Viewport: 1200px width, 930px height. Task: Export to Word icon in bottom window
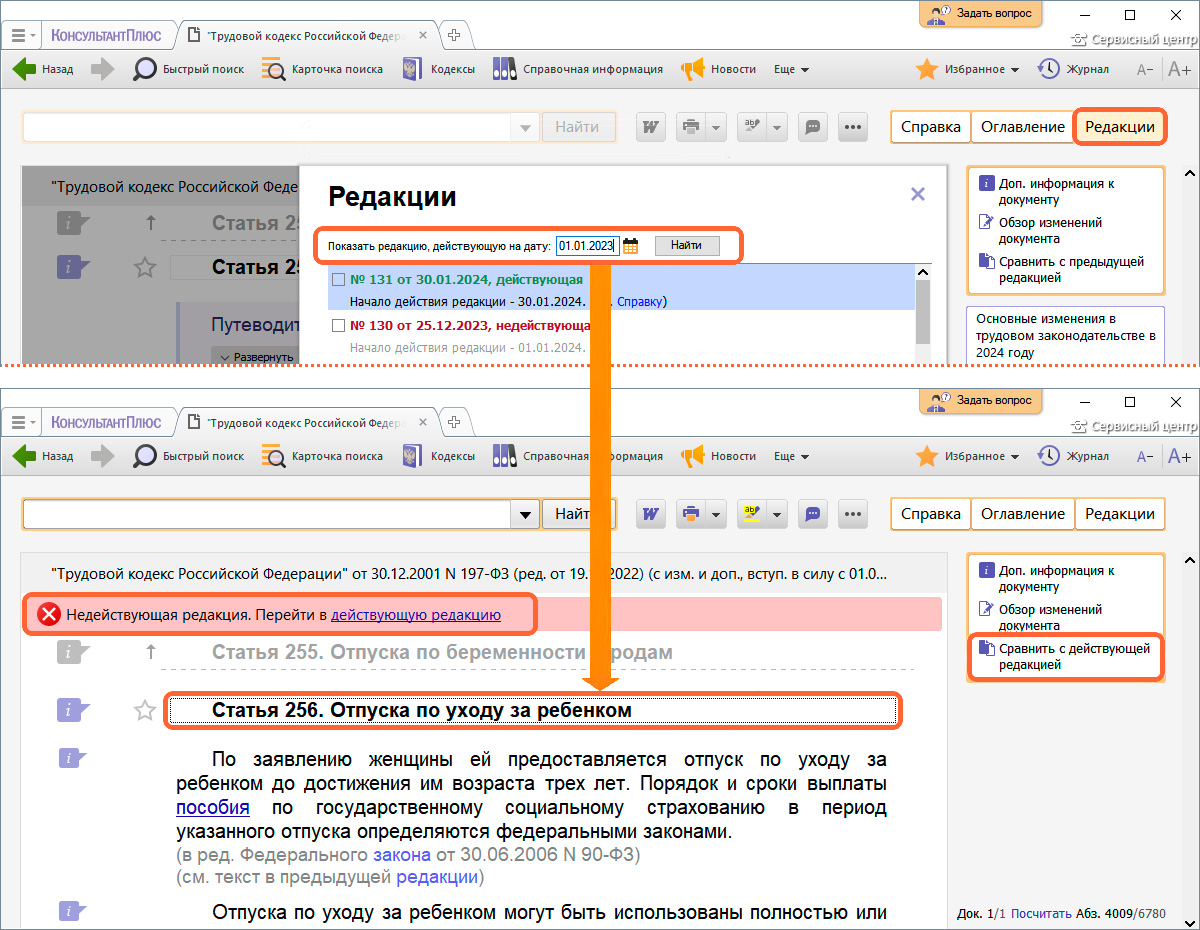651,514
